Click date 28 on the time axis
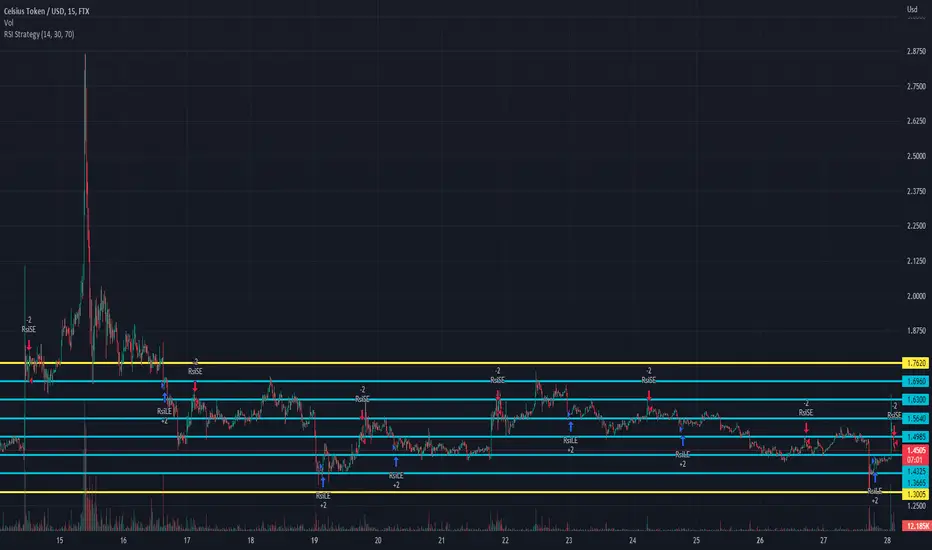Image resolution: width=932 pixels, height=550 pixels. 887,540
